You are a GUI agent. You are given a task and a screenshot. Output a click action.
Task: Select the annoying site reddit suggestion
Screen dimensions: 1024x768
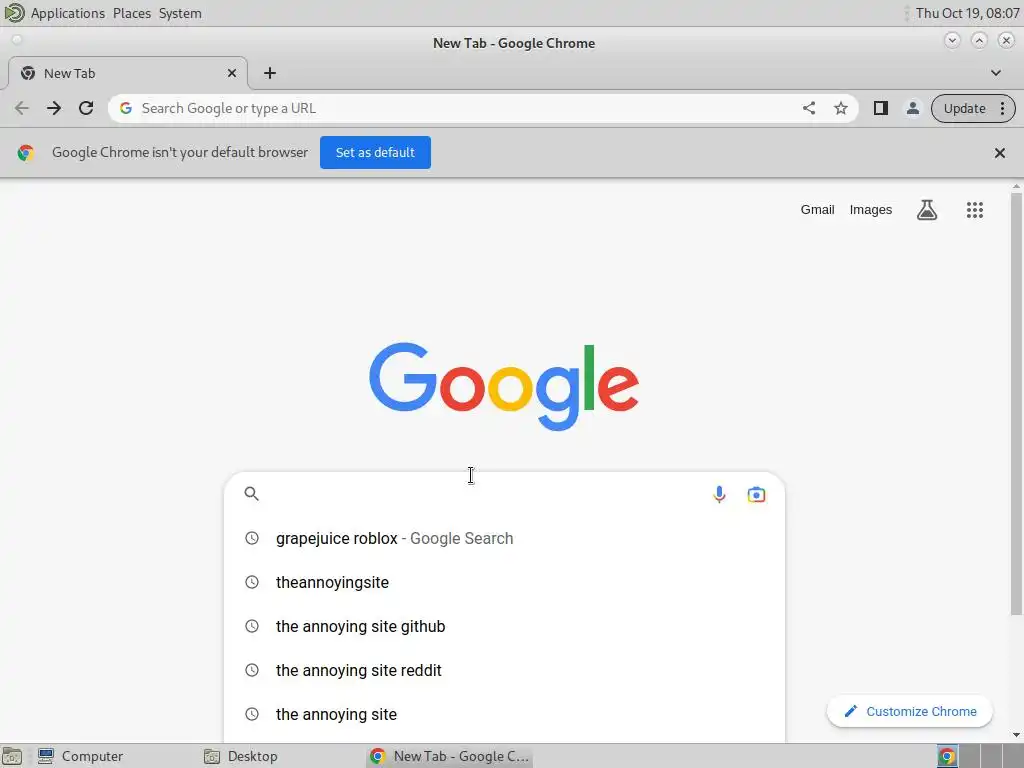(x=504, y=671)
